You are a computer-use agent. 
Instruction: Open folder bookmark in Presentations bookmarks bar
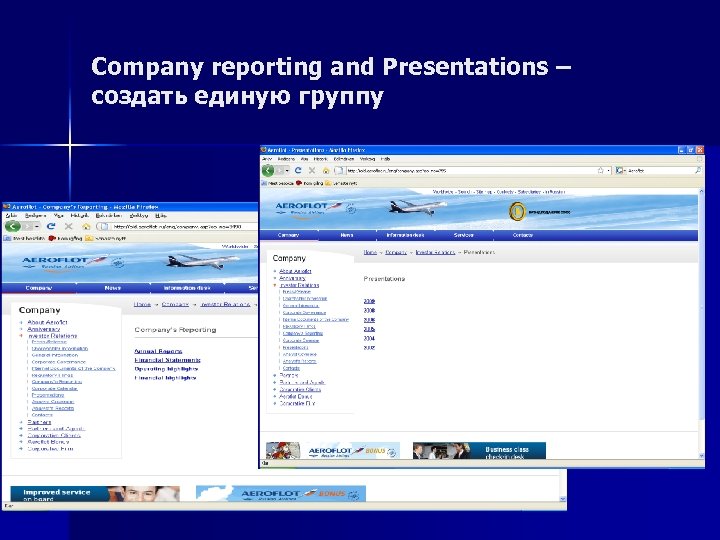[x=341, y=183]
